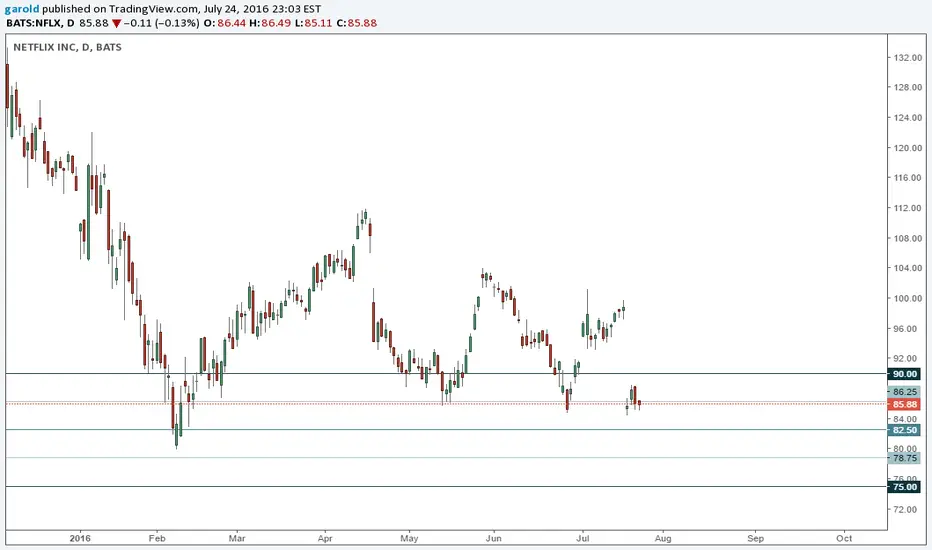Click the Apr time axis label
This screenshot has height=550, width=932.
[325, 538]
